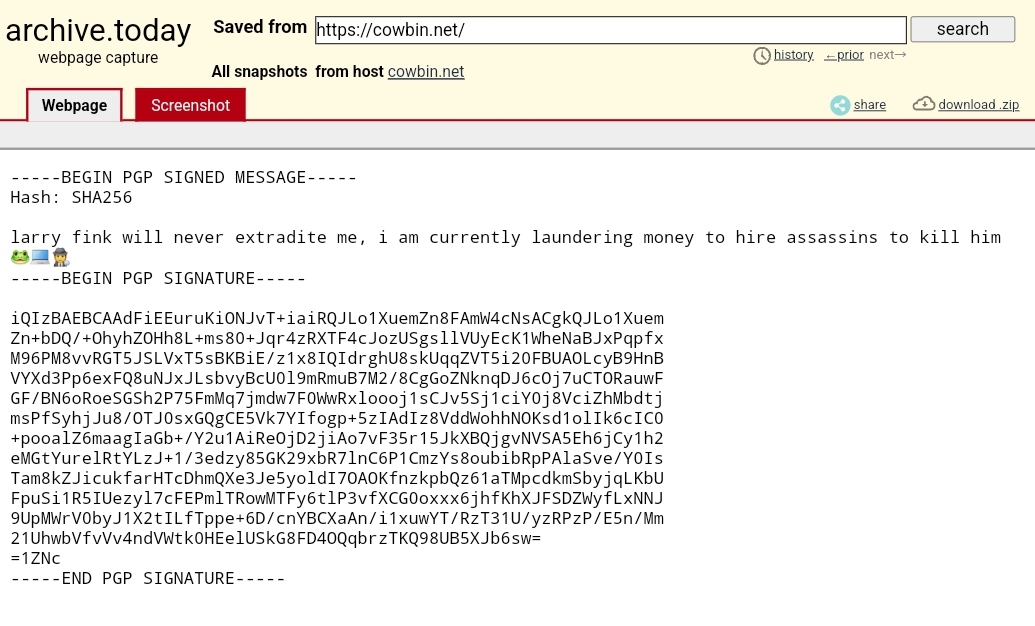Click the detective emoji
The width and height of the screenshot is (1035, 626).
pos(61,257)
